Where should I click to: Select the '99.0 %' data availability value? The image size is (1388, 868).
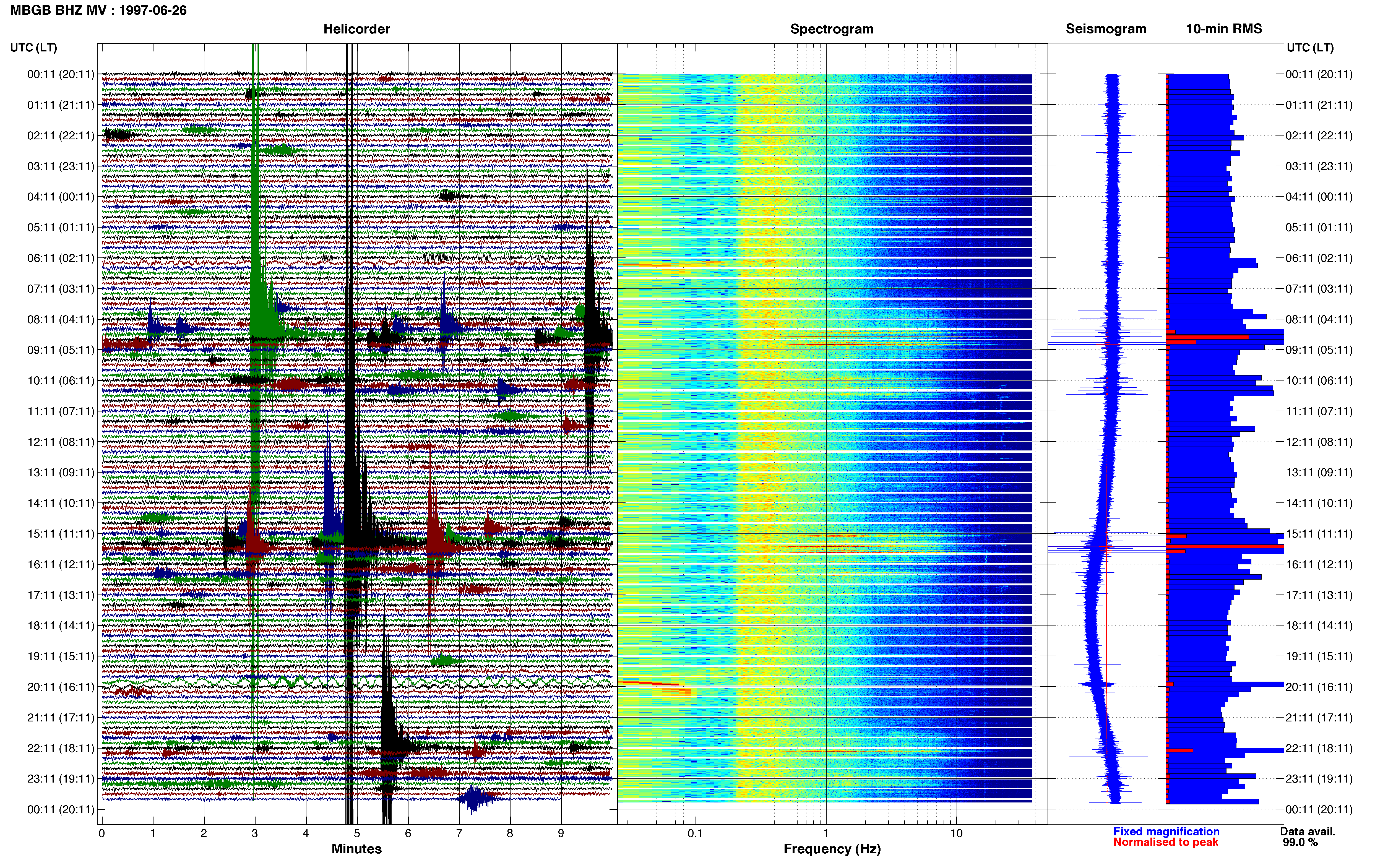(x=1300, y=842)
